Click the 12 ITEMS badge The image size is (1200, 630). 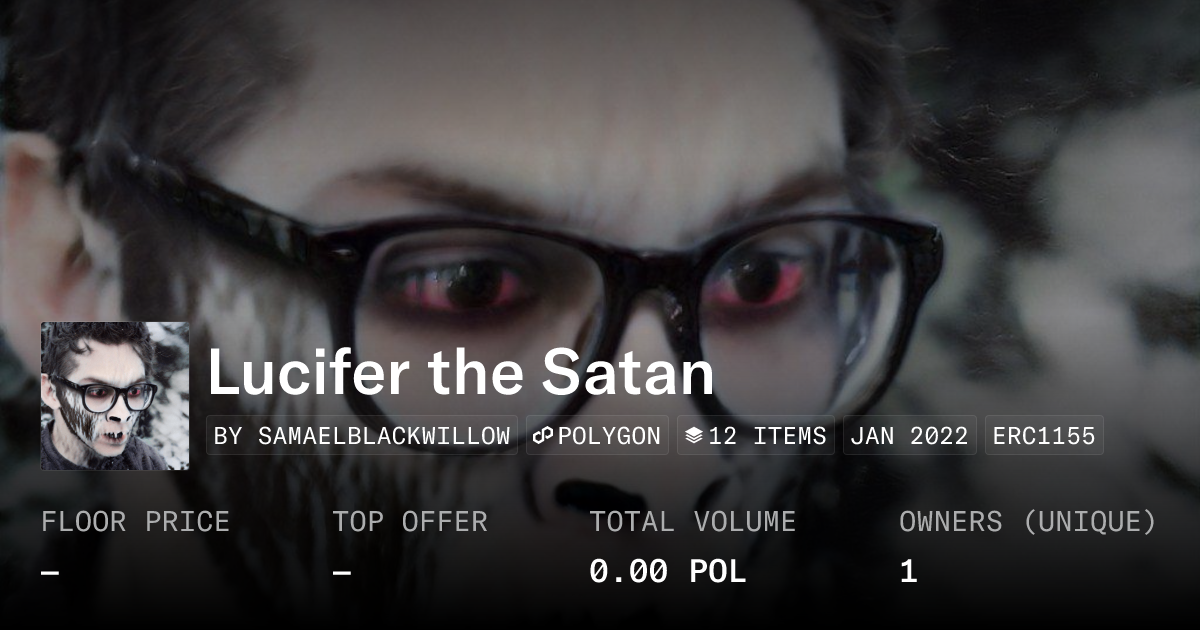coord(756,436)
